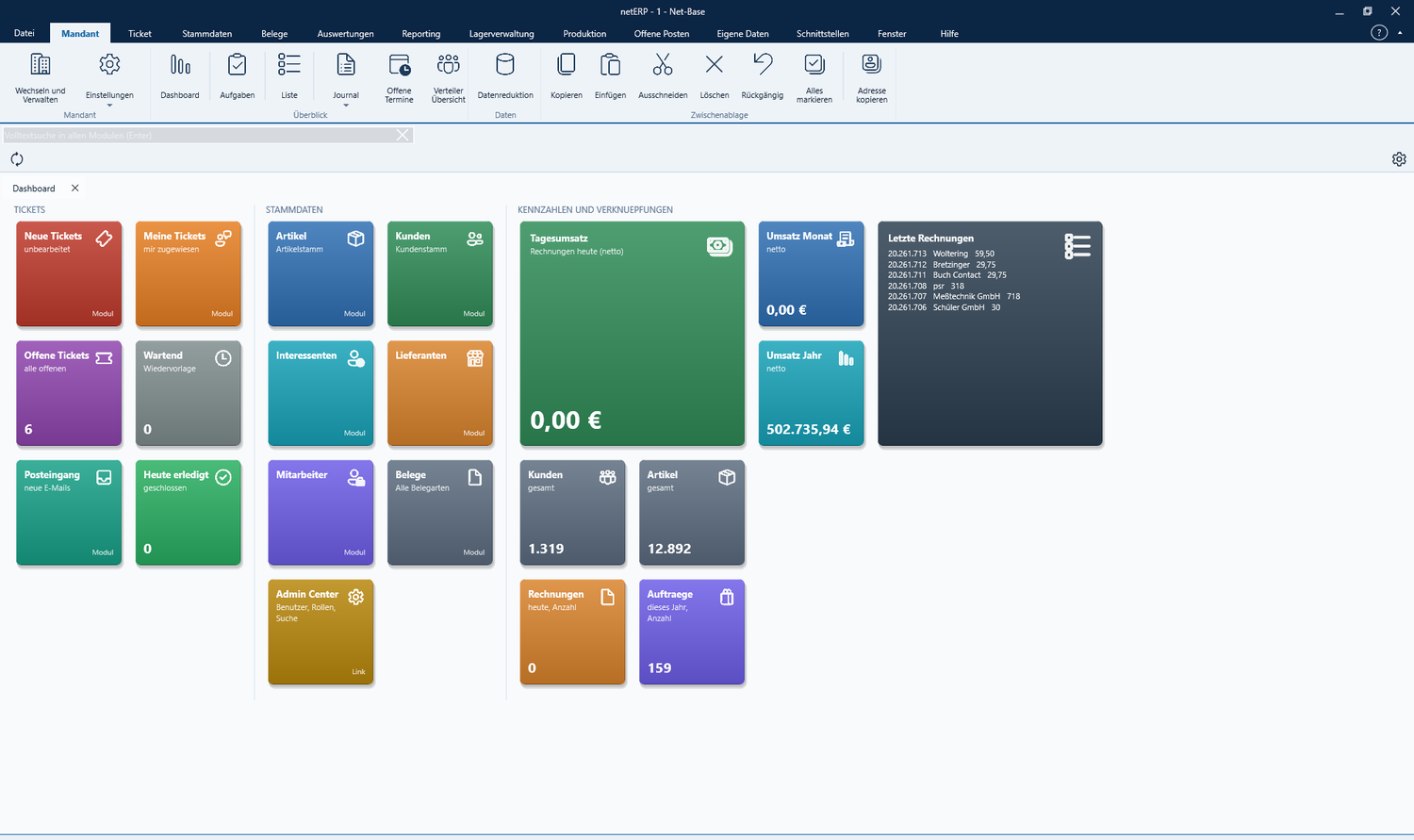This screenshot has width=1414, height=840.
Task: Open Wechseln und Verwalten in the ribbon
Action: [x=40, y=76]
